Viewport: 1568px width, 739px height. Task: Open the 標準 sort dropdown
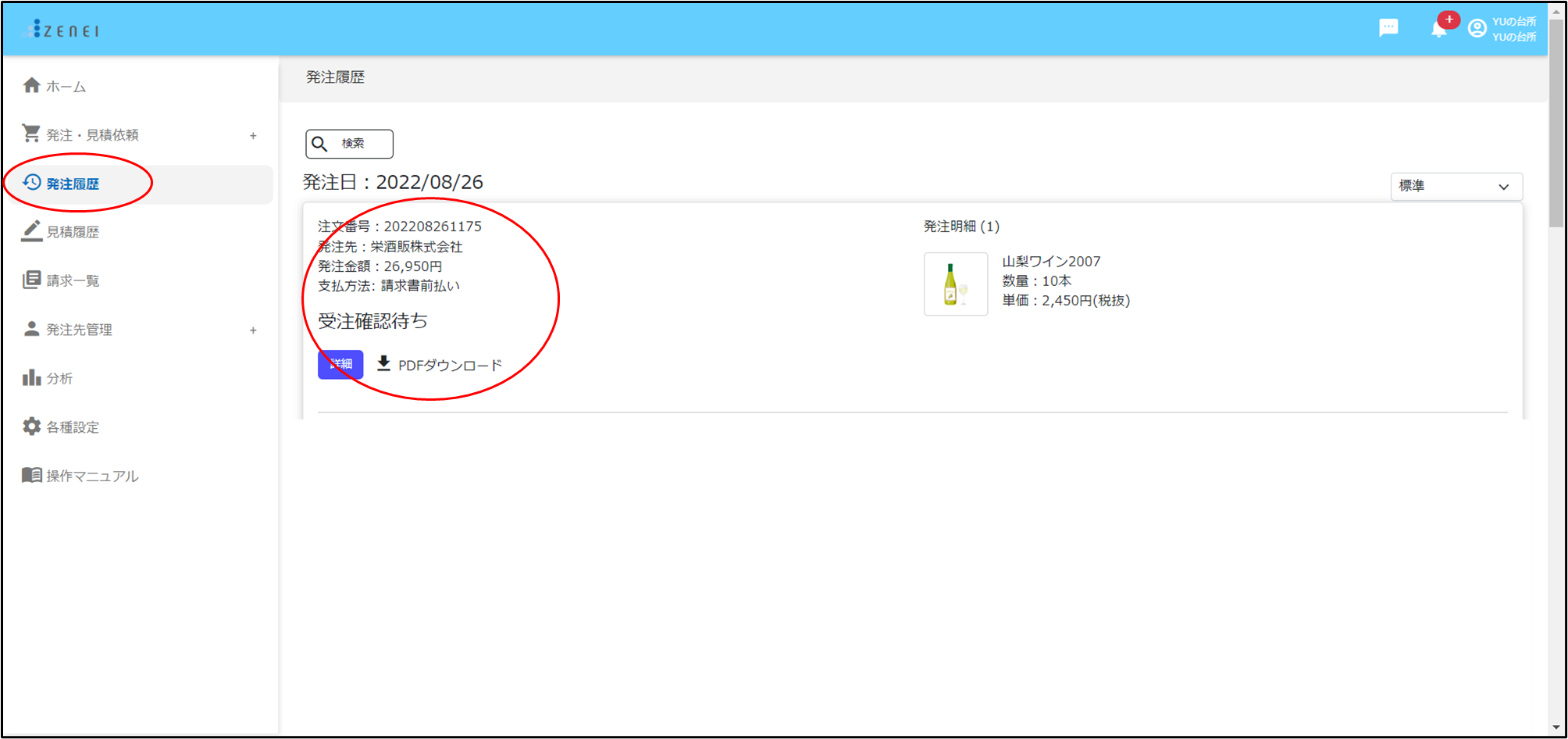pyautogui.click(x=1456, y=186)
